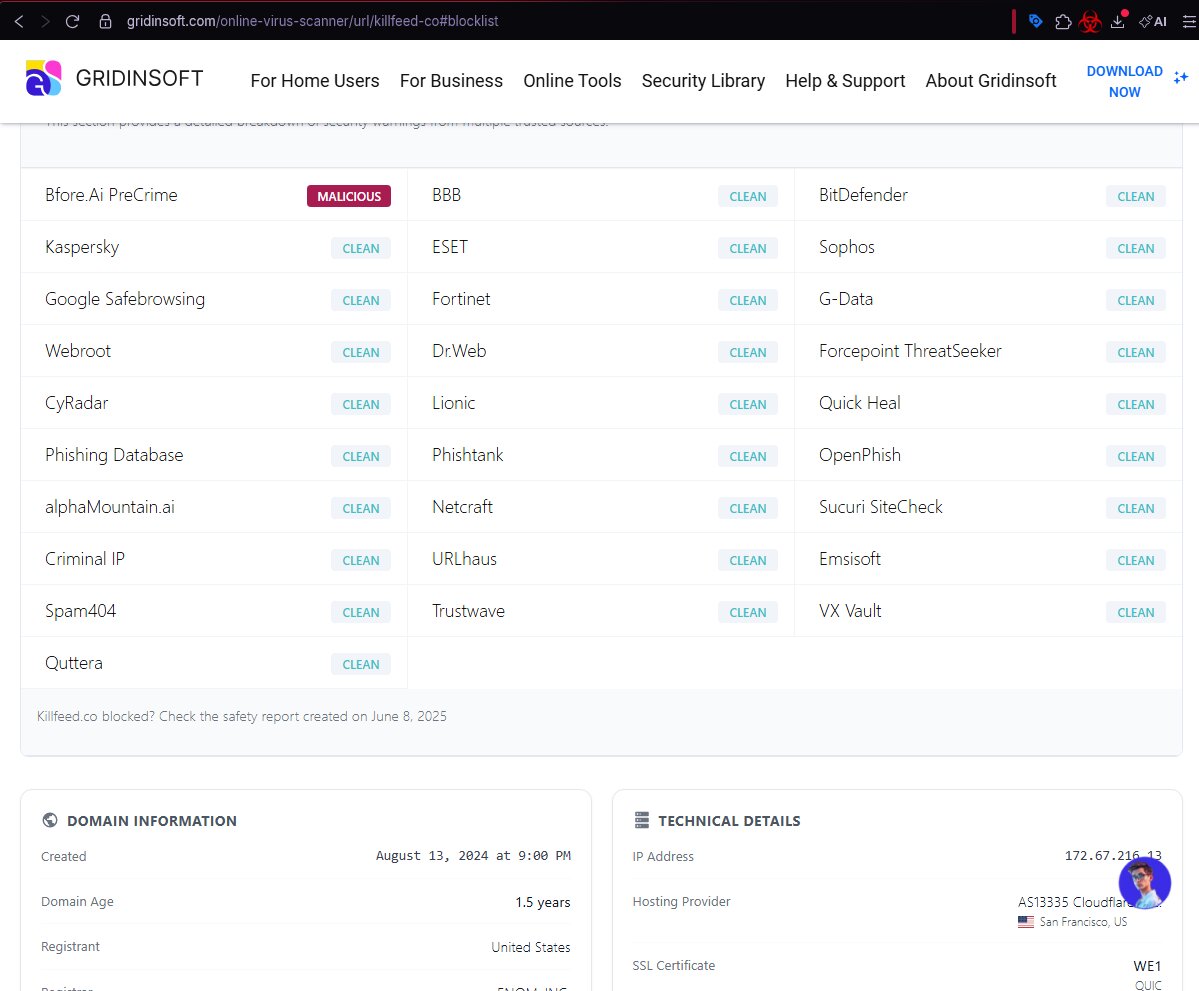Open the chat assistant avatar bubble

click(1144, 883)
